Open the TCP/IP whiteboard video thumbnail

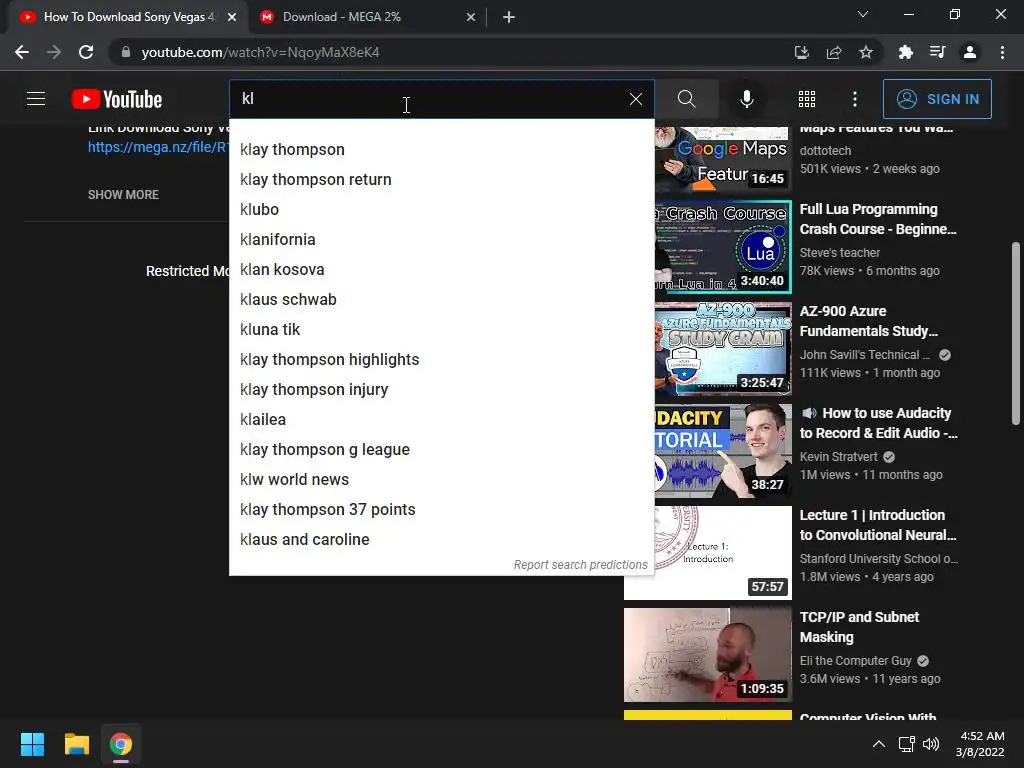tap(708, 655)
